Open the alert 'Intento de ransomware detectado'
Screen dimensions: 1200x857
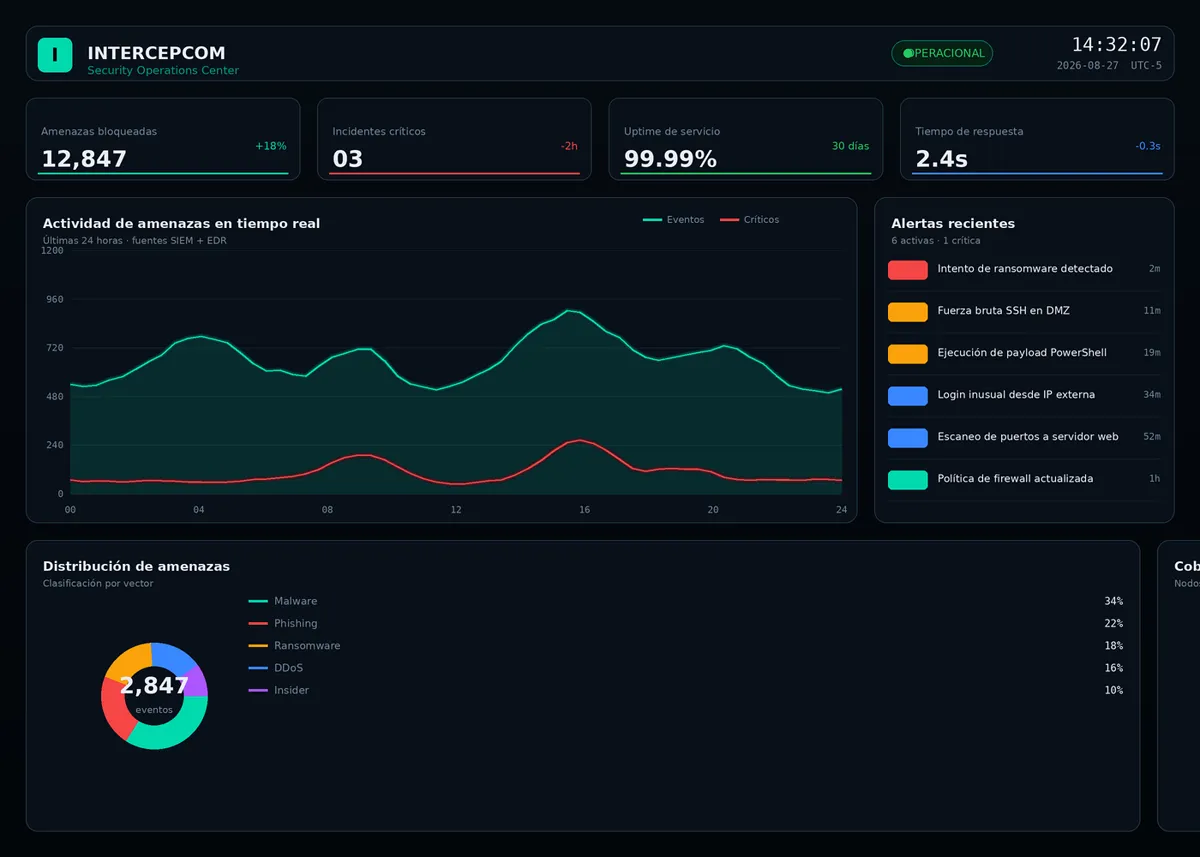tap(1024, 269)
